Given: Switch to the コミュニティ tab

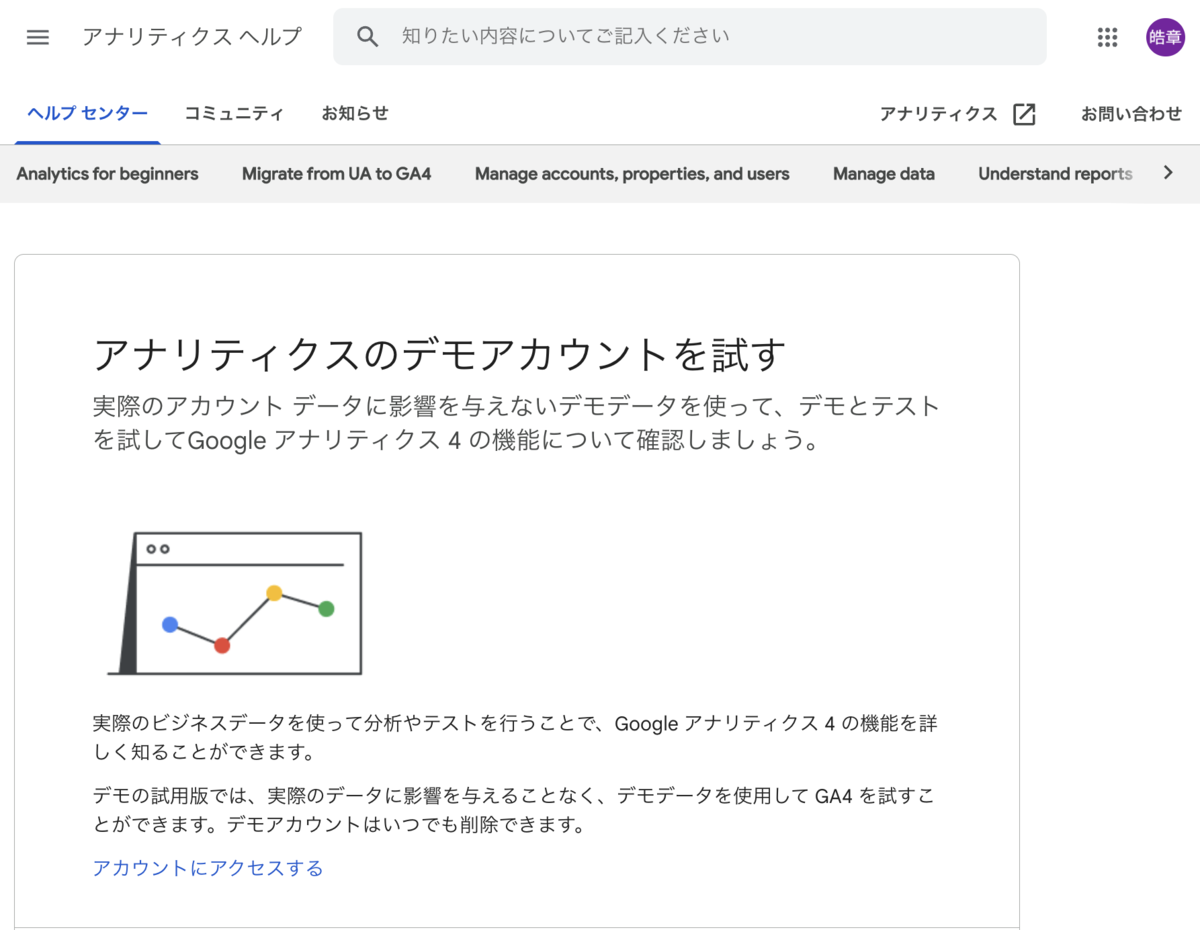Looking at the screenshot, I should click(234, 114).
